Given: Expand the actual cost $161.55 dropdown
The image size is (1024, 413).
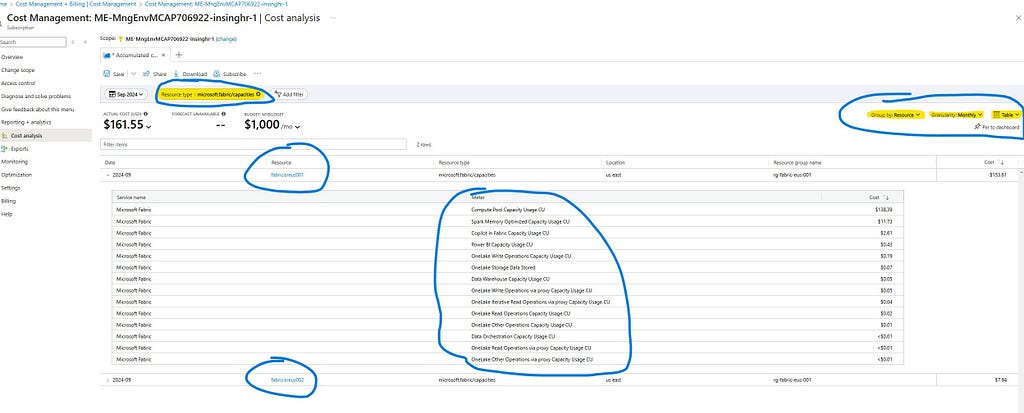Looking at the screenshot, I should point(148,126).
